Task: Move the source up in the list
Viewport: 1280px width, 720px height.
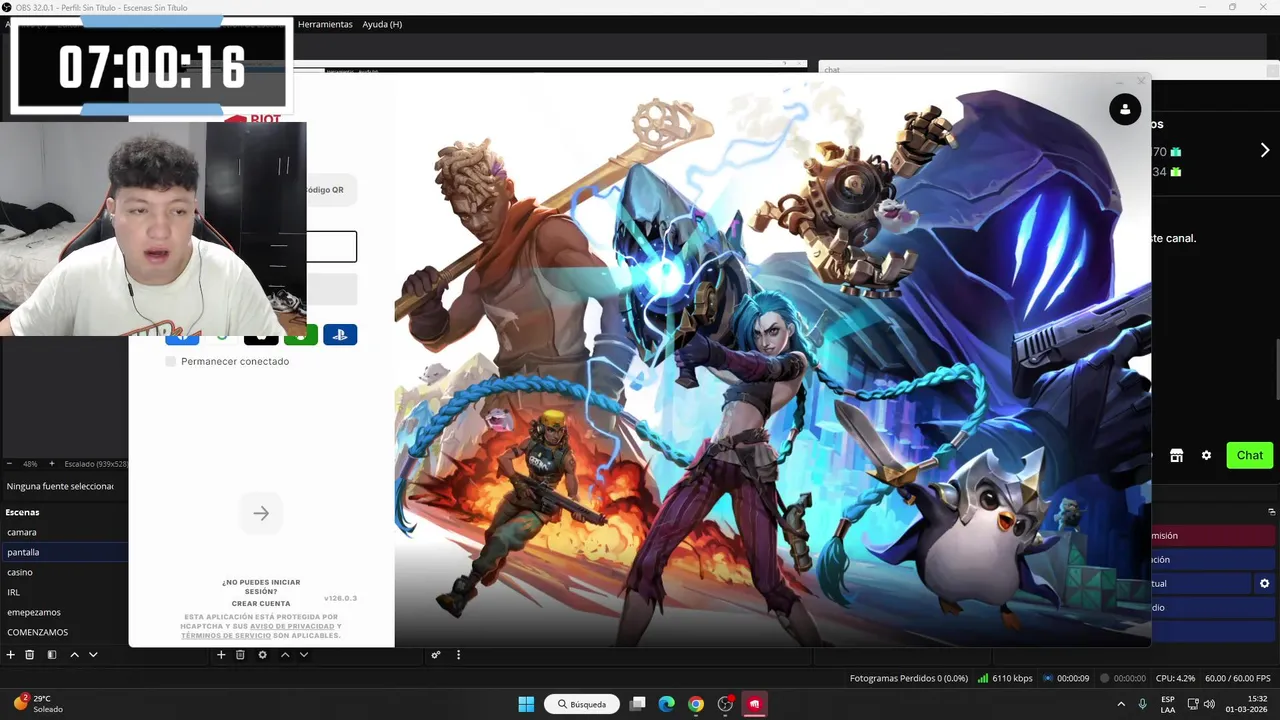Action: pyautogui.click(x=284, y=655)
